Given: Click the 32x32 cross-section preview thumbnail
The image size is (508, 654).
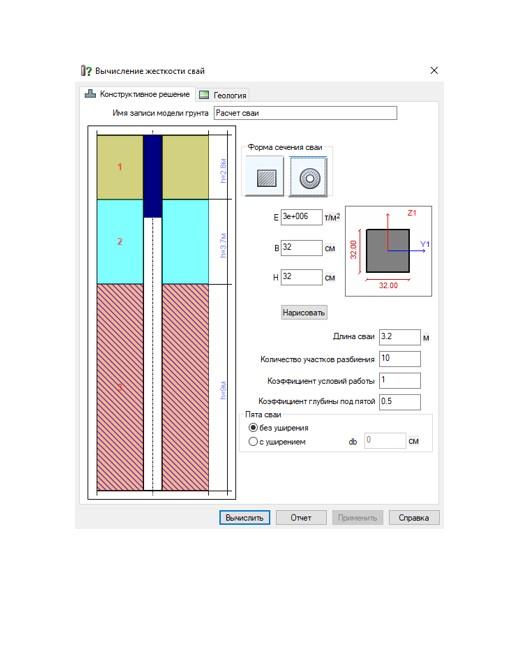Looking at the screenshot, I should (388, 251).
